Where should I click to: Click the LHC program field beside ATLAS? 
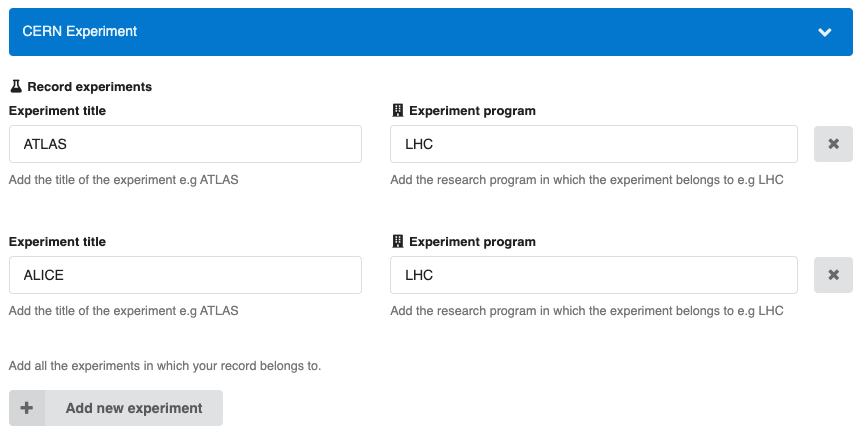pos(593,144)
